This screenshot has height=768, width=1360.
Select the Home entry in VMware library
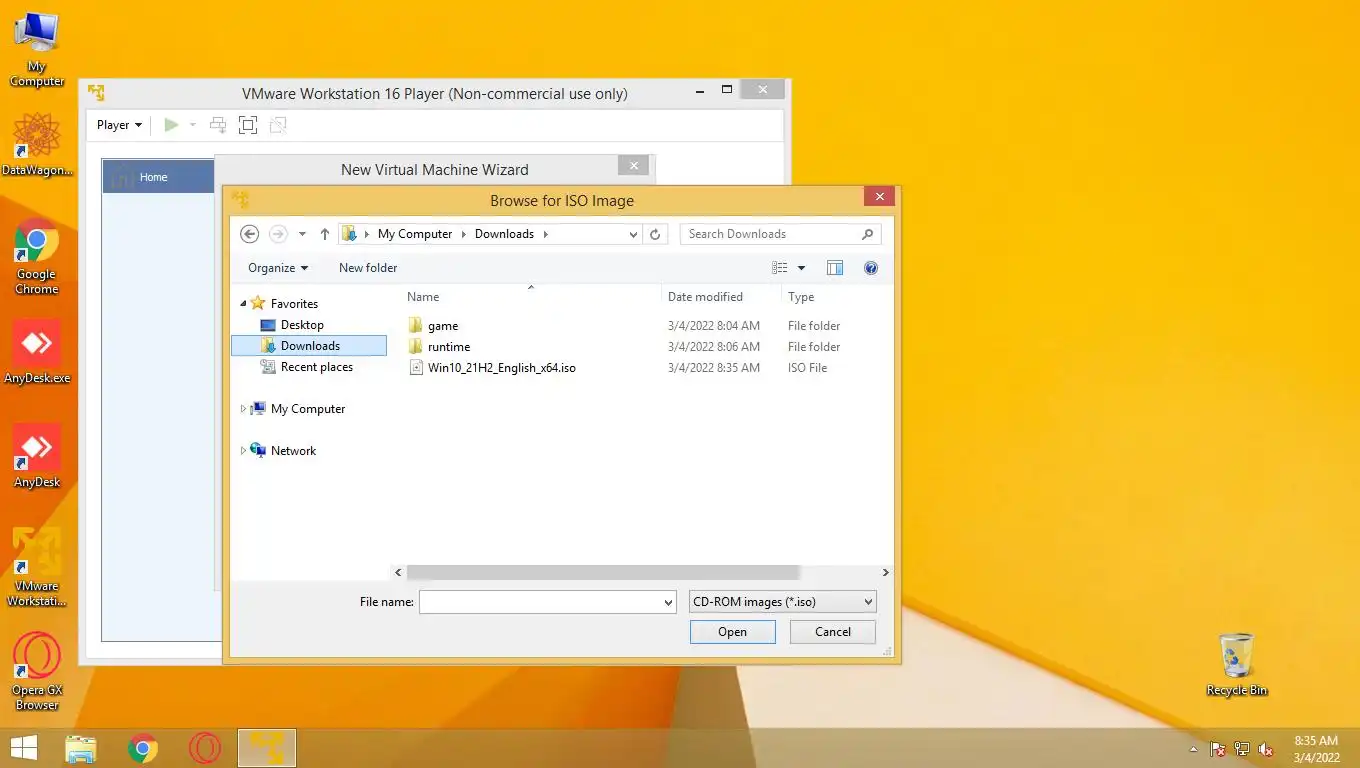(158, 177)
